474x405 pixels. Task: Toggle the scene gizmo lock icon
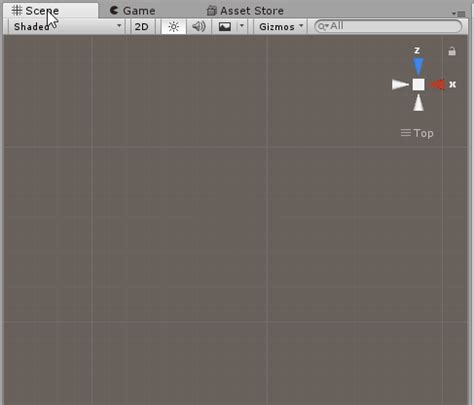tap(452, 51)
